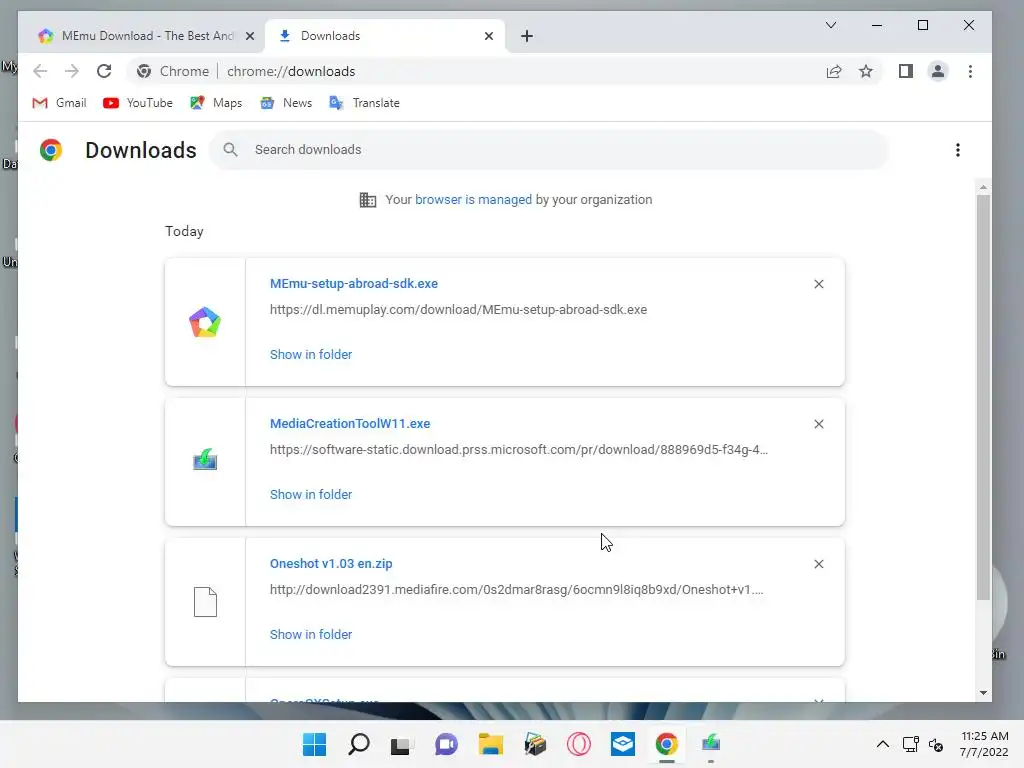Image resolution: width=1024 pixels, height=768 pixels.
Task: Go back using the back arrow
Action: (x=40, y=71)
